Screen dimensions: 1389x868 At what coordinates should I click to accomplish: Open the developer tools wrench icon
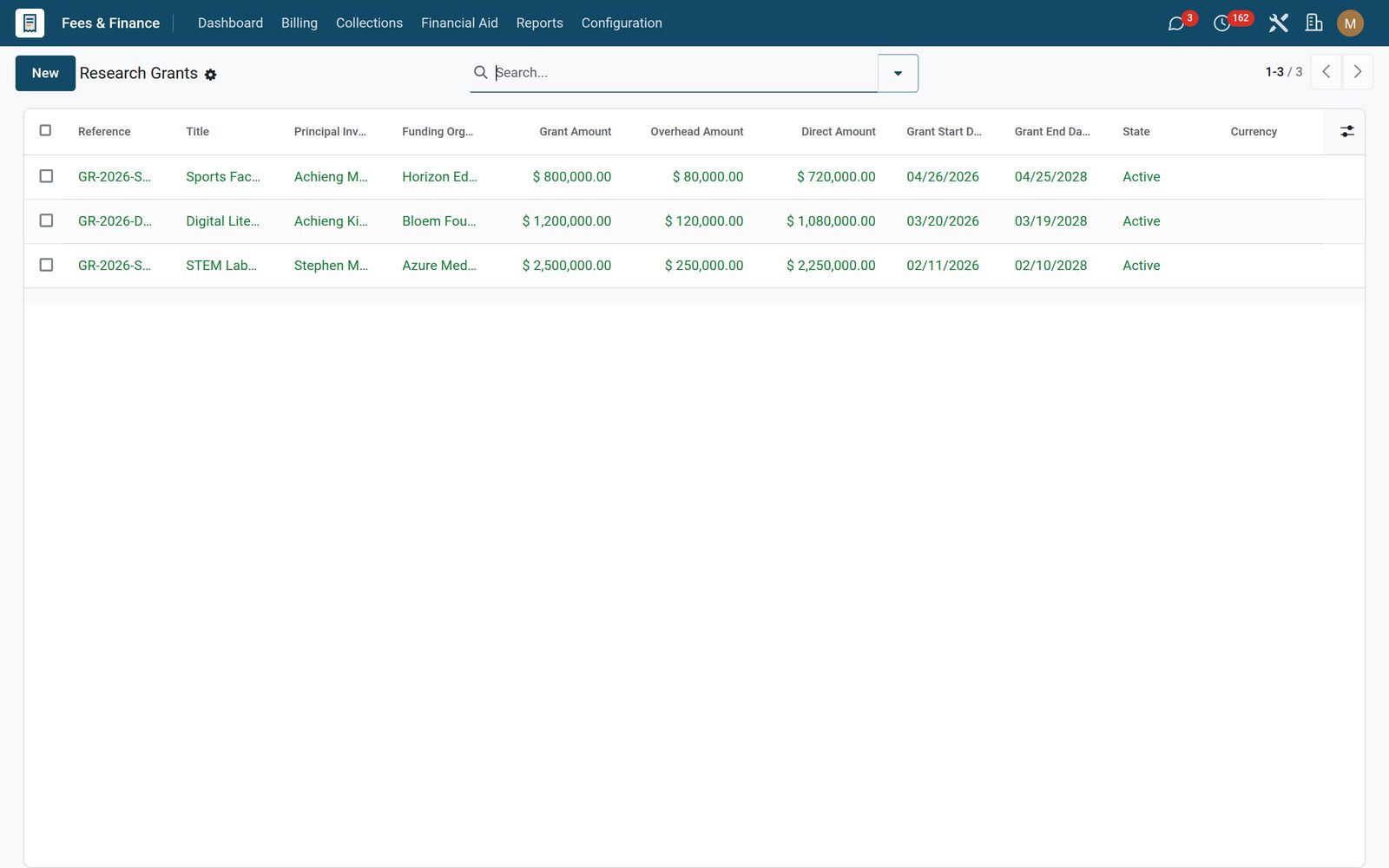(x=1278, y=23)
